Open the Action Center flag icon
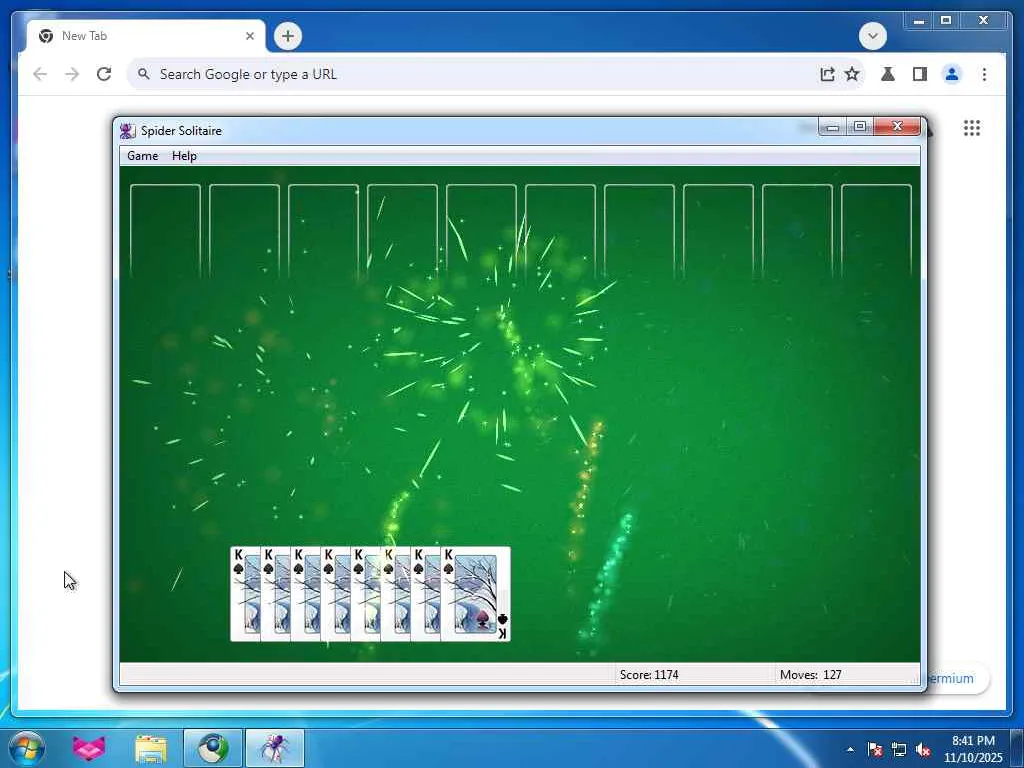This screenshot has width=1024, height=768. (x=875, y=750)
